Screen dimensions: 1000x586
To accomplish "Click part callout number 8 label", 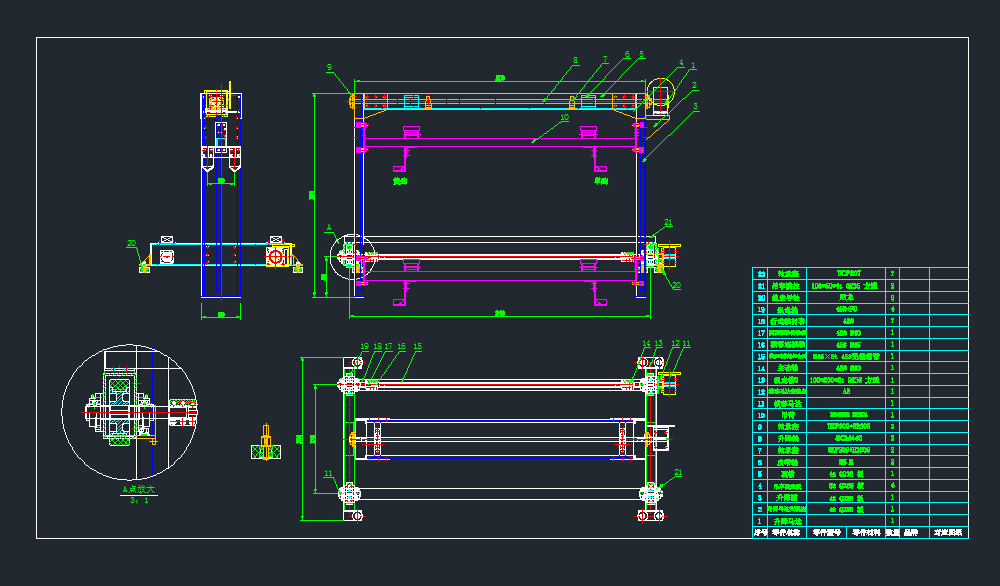I will coord(575,61).
